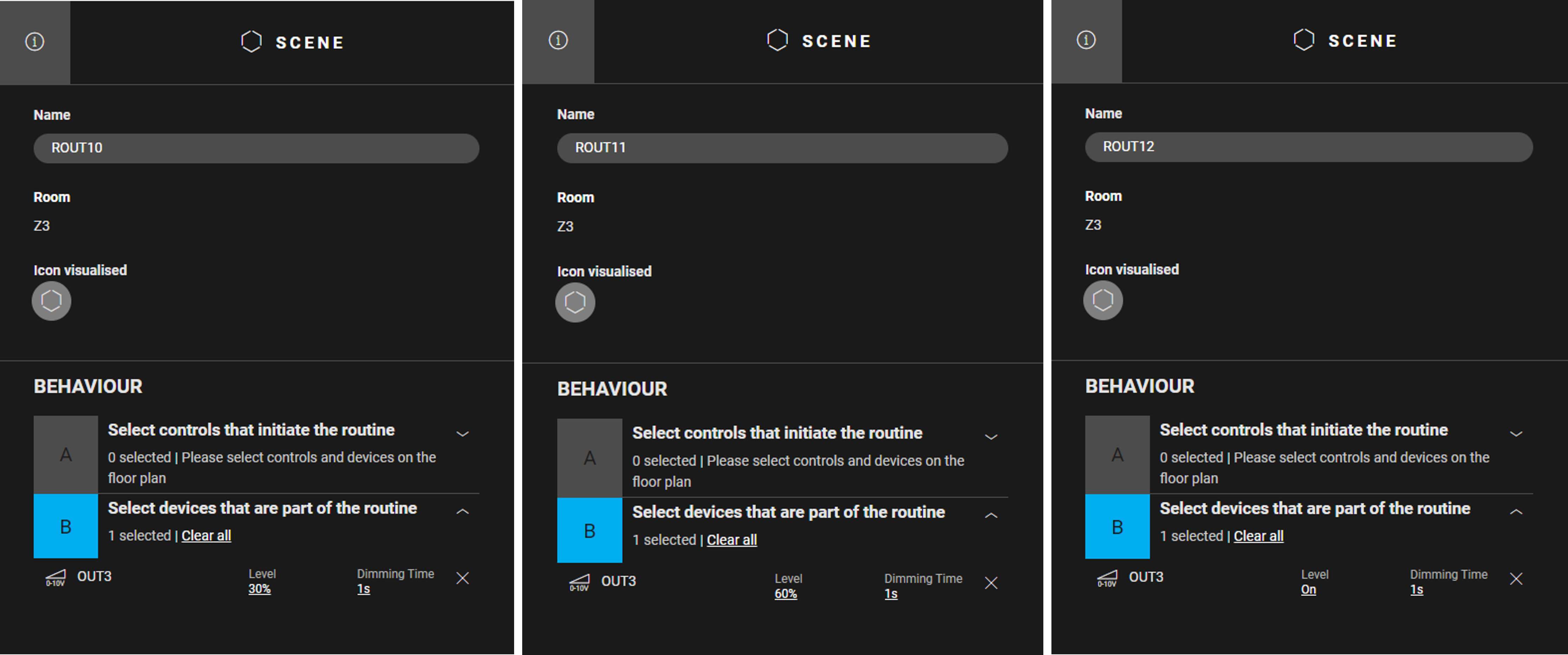This screenshot has width=1568, height=655.
Task: Select the OUT3 device label in ROUT12
Action: tap(1146, 577)
